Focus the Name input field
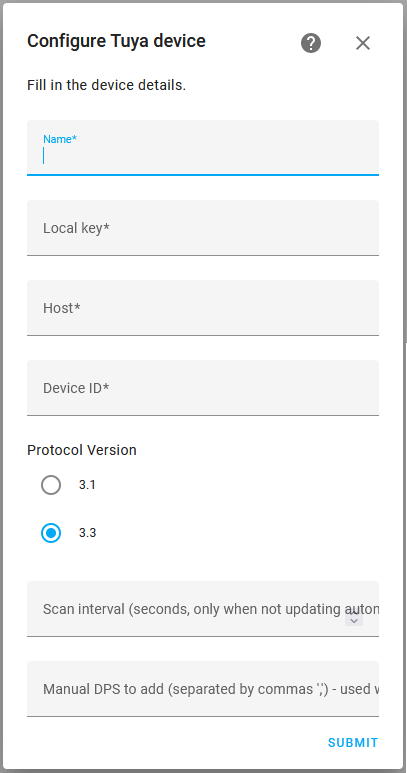 click(x=203, y=147)
